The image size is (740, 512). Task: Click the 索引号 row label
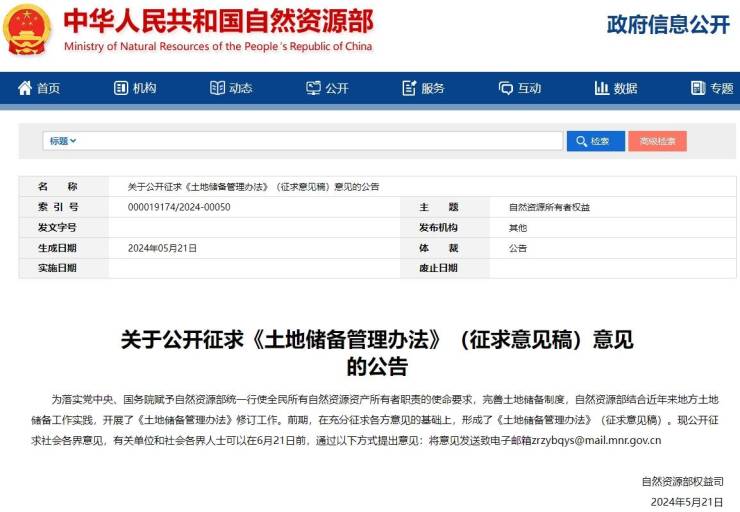[58, 207]
